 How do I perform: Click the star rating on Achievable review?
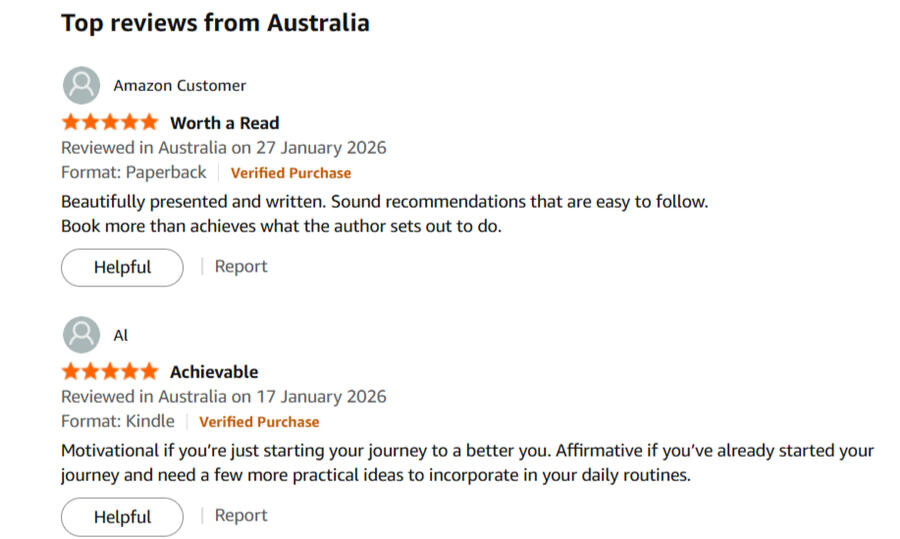110,372
